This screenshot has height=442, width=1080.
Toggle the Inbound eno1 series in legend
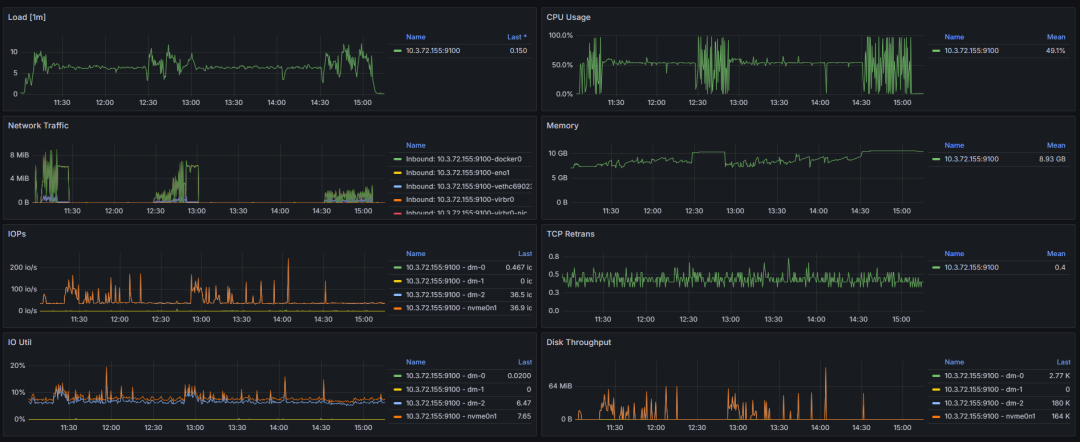(459, 172)
